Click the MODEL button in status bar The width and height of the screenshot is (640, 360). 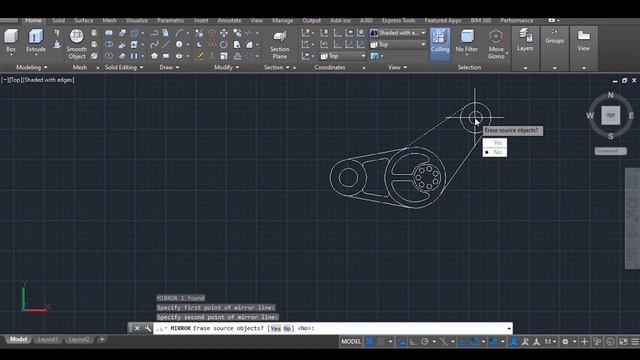[351, 342]
